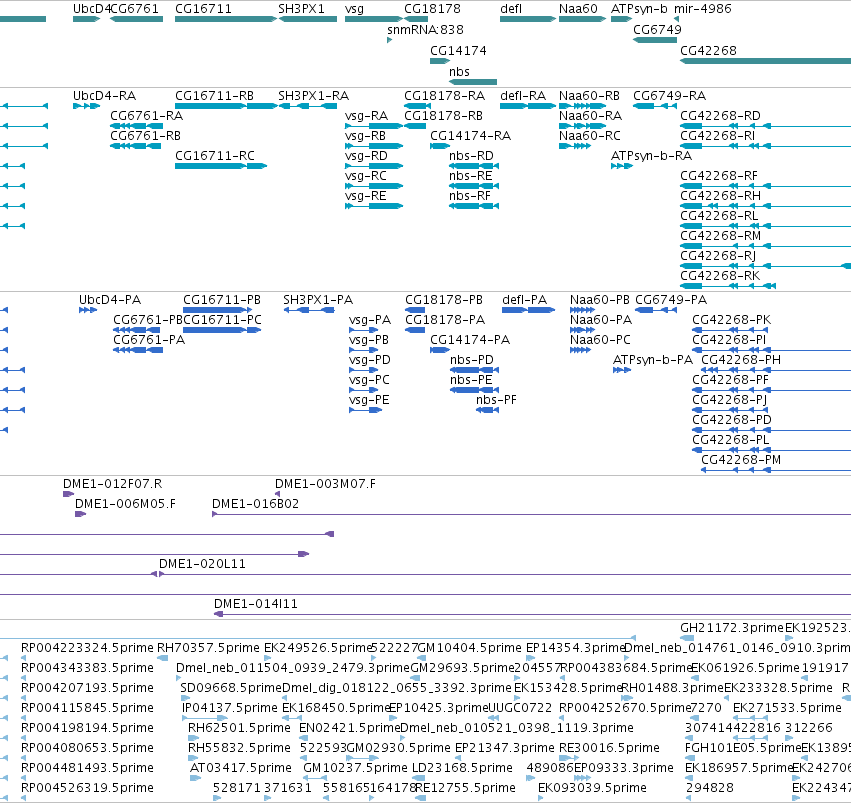851x803 pixels.
Task: Open the SH3PX1-PA protein label
Action: 317,300
